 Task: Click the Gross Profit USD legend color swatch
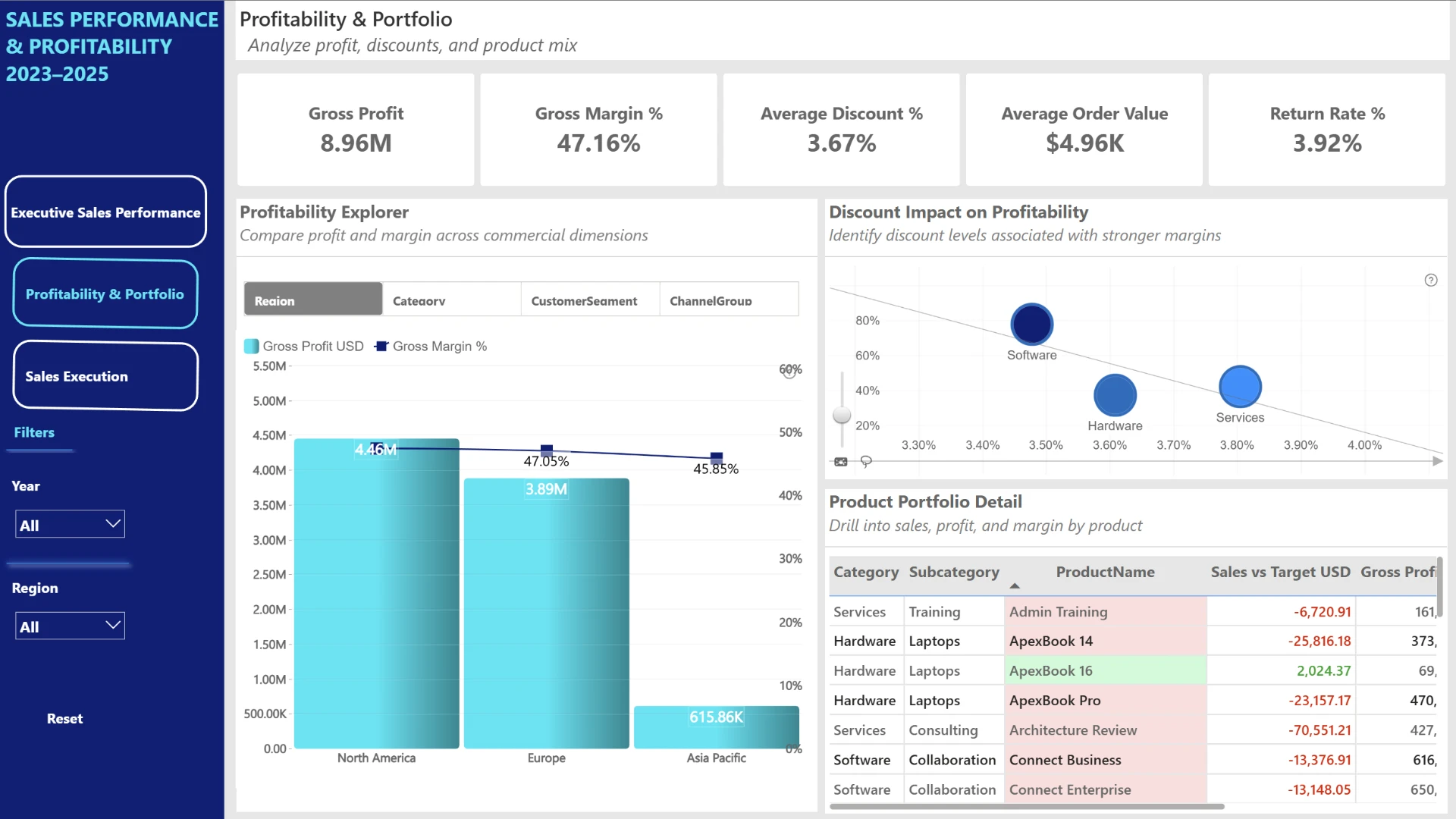click(251, 347)
